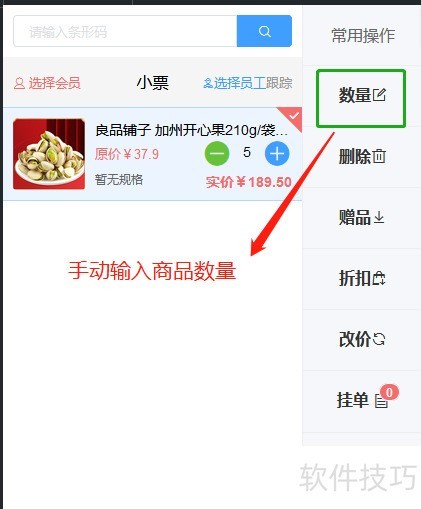Open the 折扣 discount option
This screenshot has height=509, width=421.
[362, 278]
